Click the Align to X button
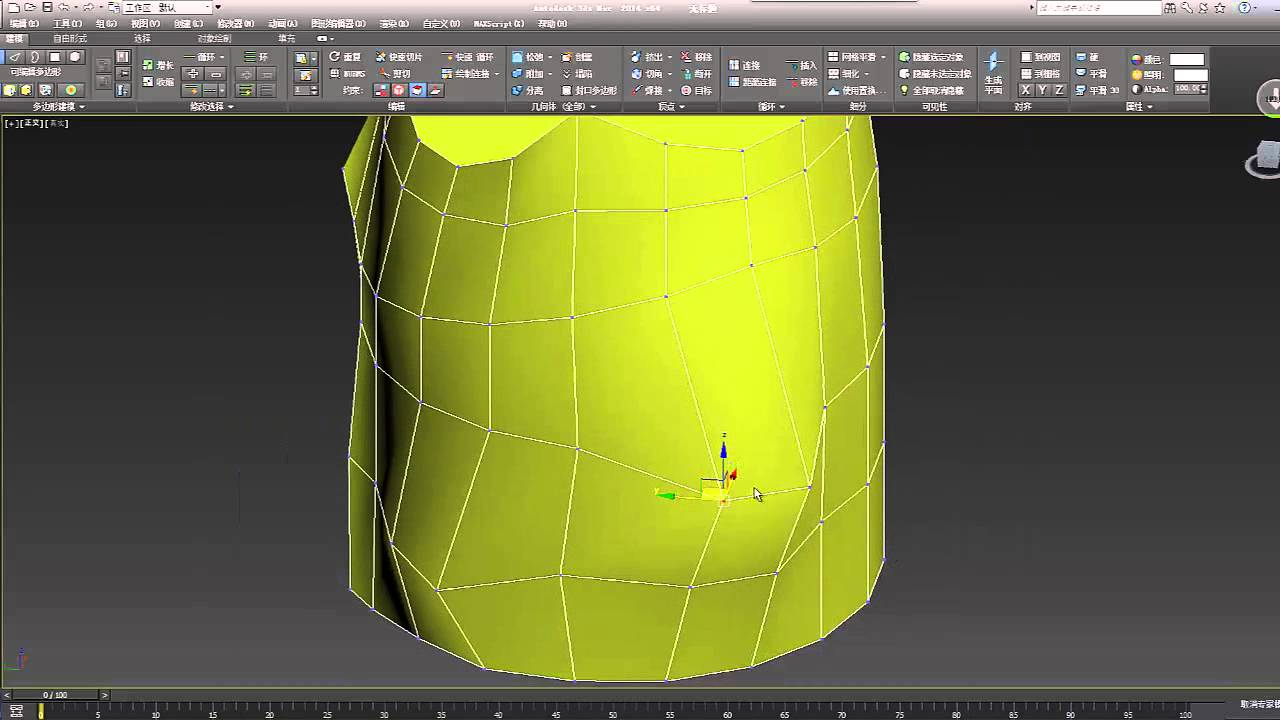This screenshot has width=1280, height=720. click(x=1025, y=90)
